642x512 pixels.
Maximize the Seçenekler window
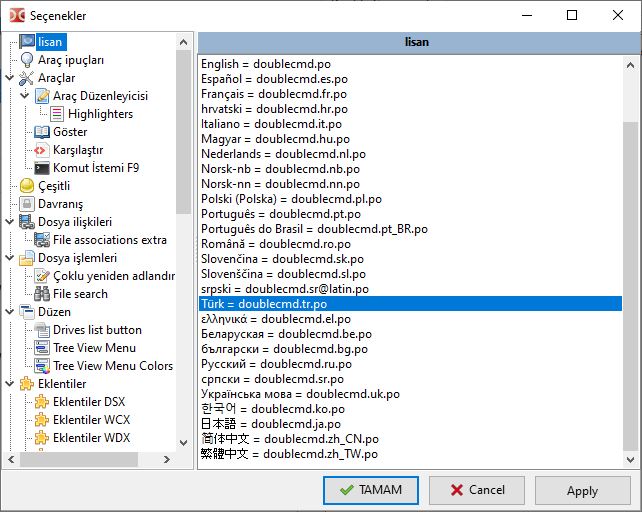click(x=572, y=16)
